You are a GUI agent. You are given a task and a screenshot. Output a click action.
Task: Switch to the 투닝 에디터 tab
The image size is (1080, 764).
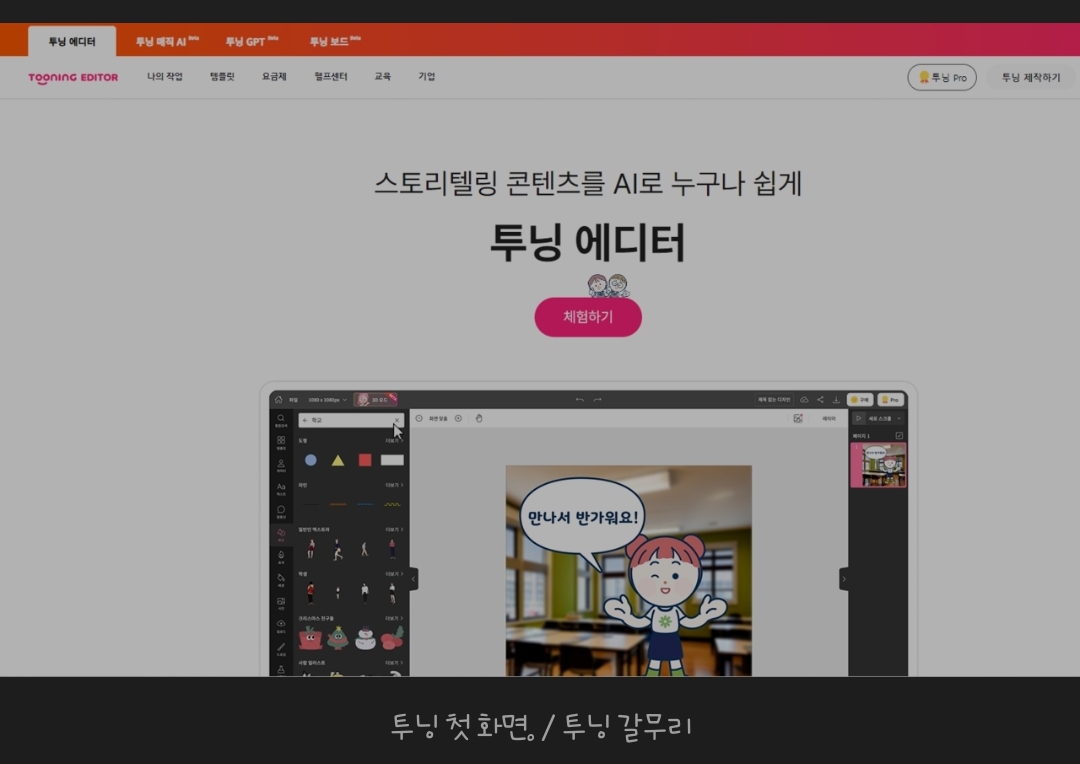72,41
